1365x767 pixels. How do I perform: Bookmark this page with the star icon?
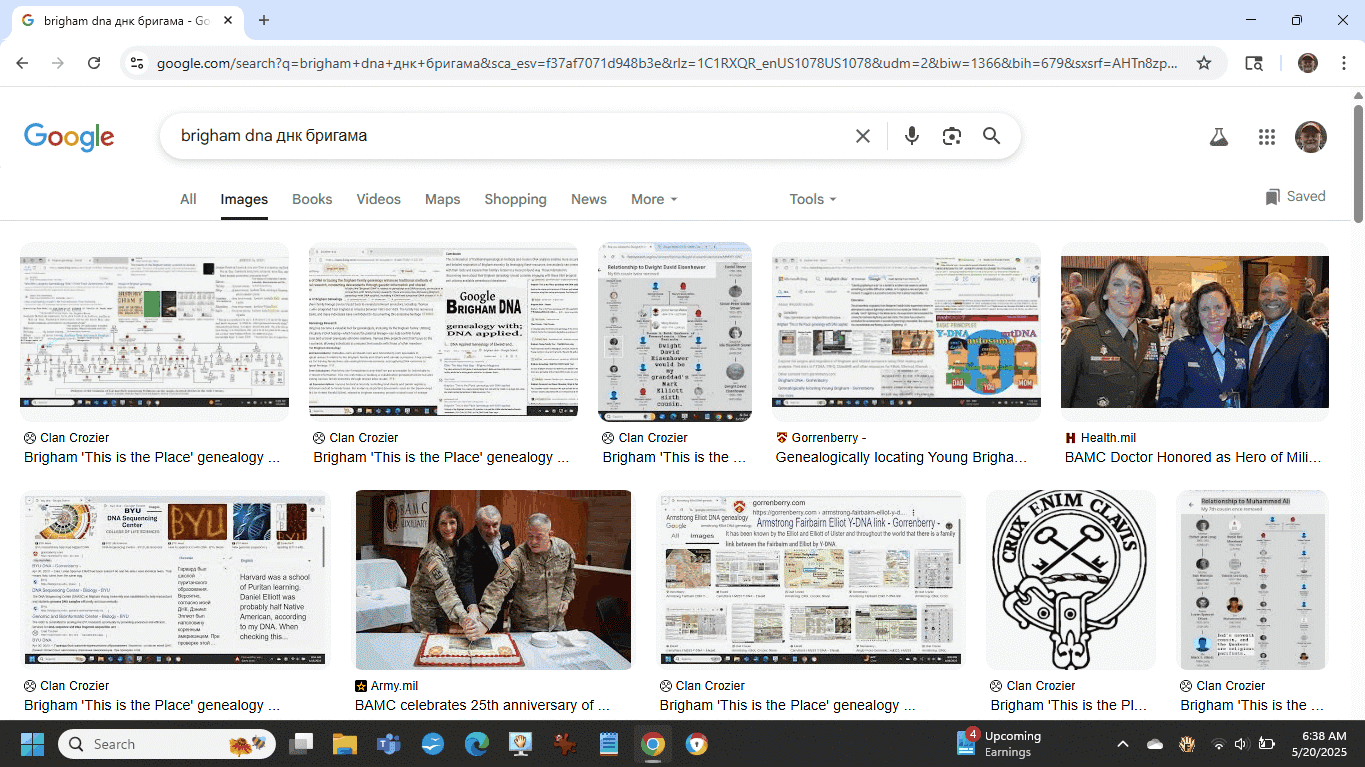(1204, 63)
